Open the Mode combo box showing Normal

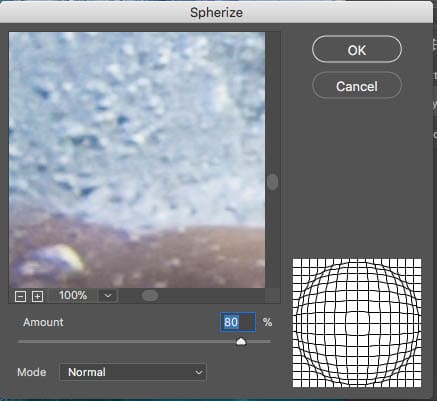click(x=133, y=372)
